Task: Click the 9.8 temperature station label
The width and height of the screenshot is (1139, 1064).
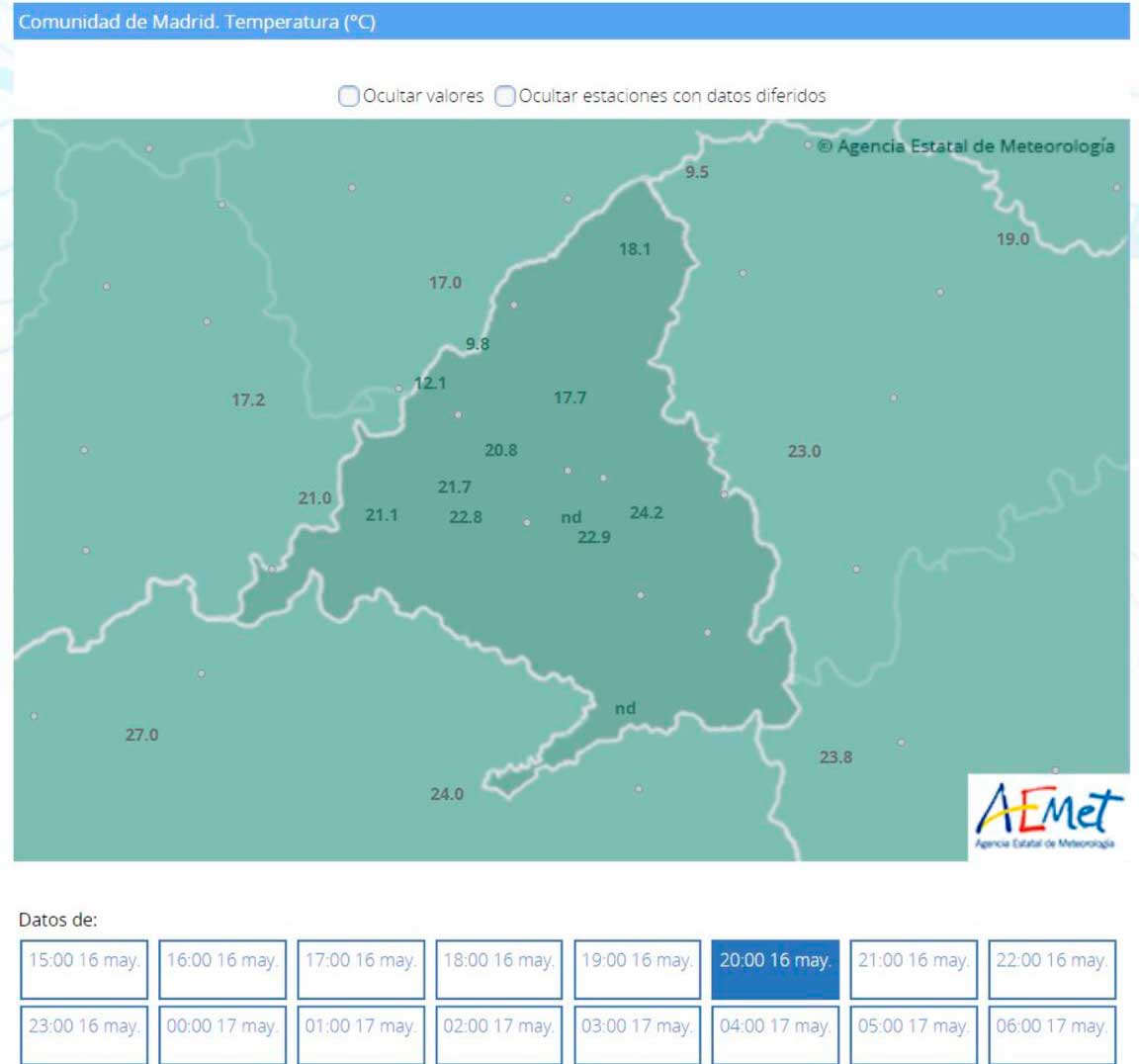Action: [478, 344]
